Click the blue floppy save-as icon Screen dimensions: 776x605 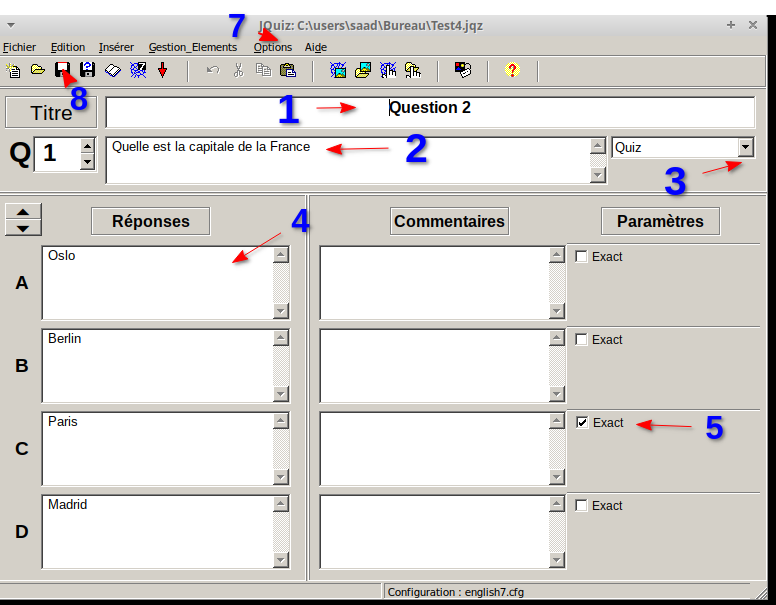(x=88, y=70)
